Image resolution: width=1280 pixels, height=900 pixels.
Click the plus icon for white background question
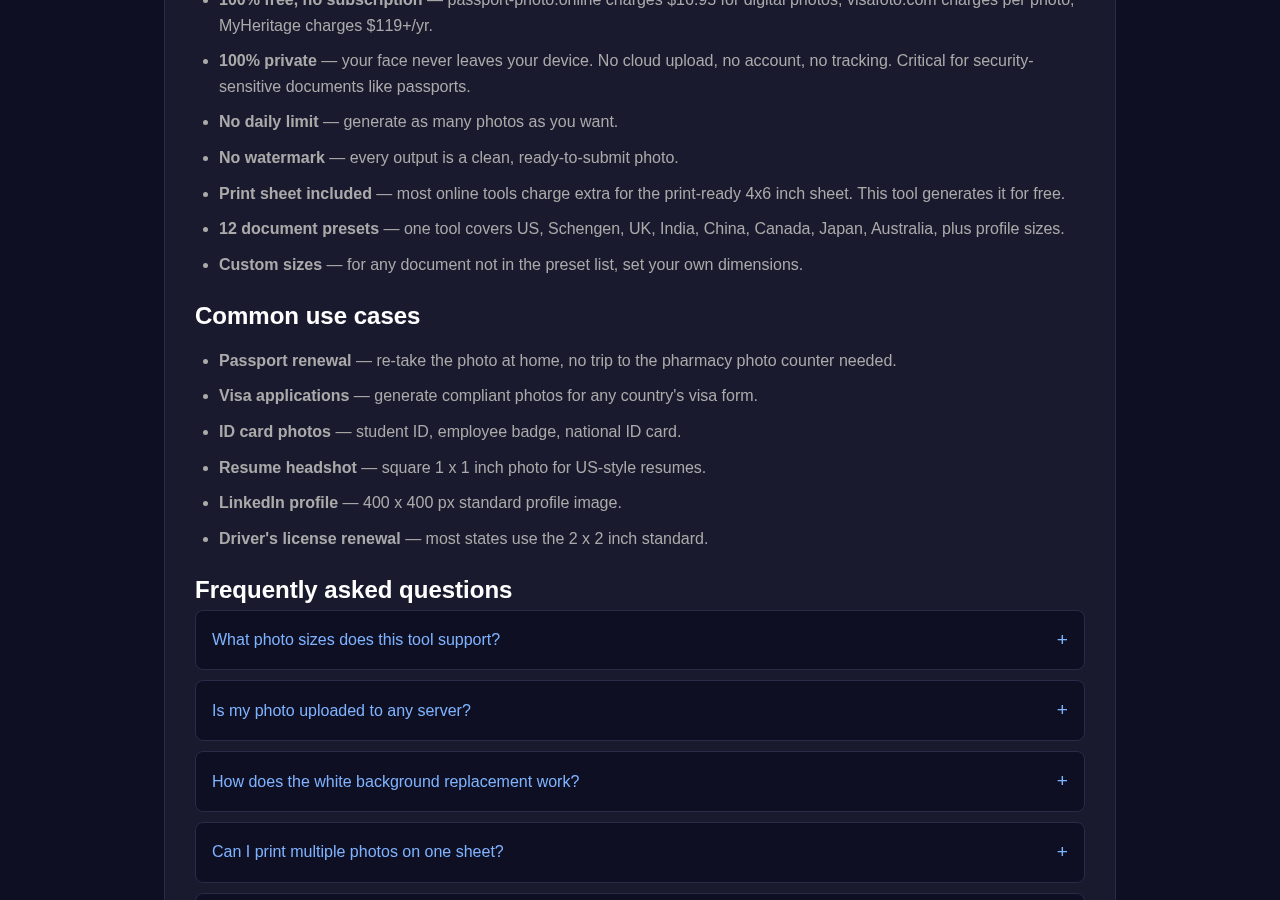(x=1062, y=781)
